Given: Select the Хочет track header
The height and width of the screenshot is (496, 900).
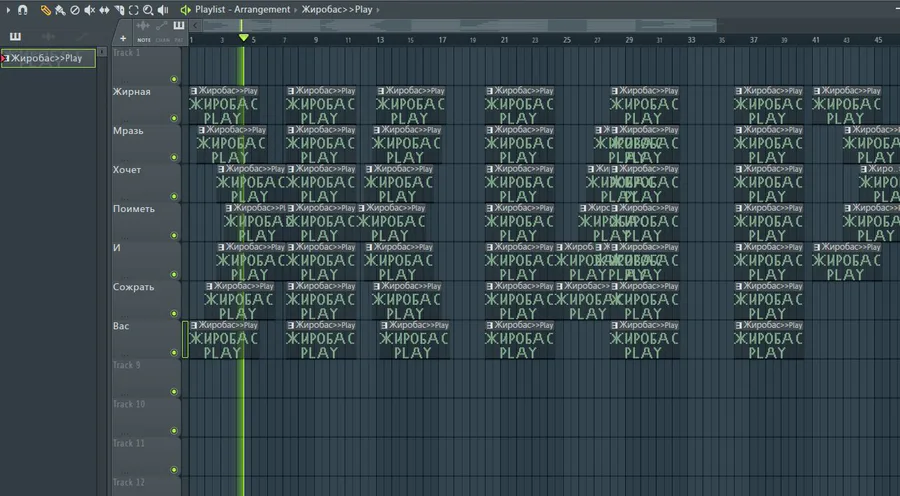Looking at the screenshot, I should (x=146, y=183).
